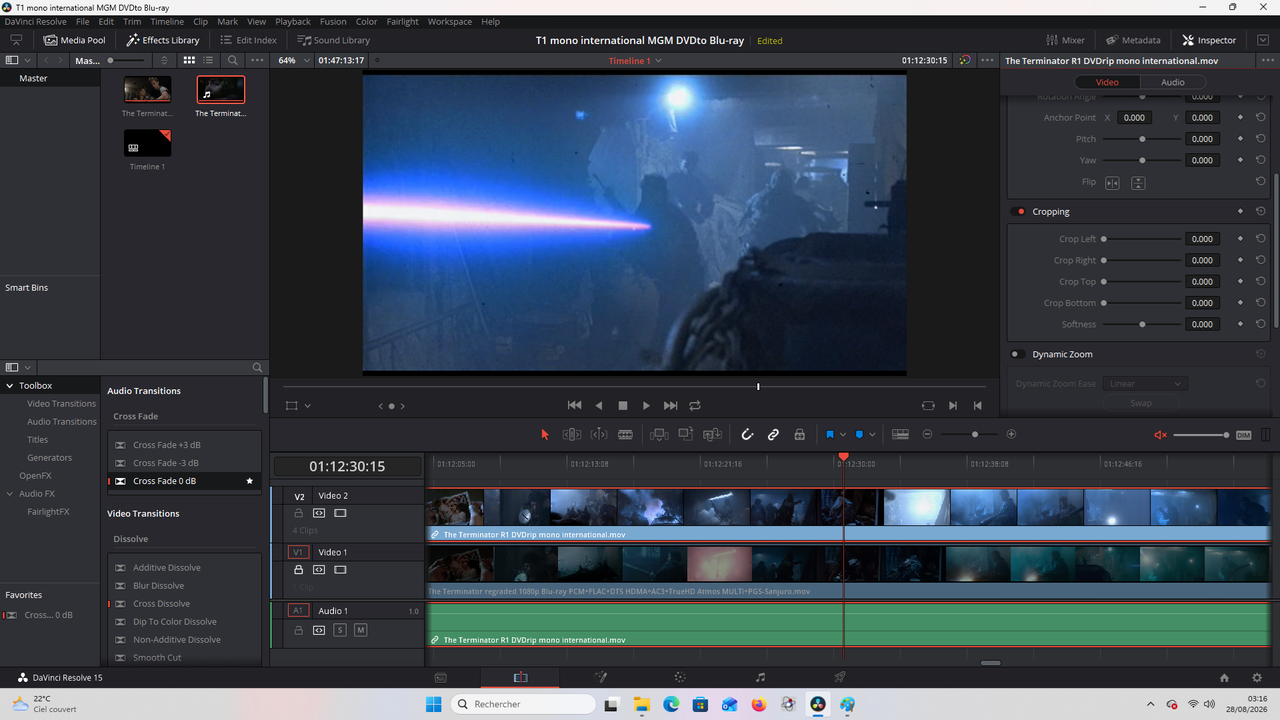Viewport: 1280px width, 720px height.
Task: Activate Trim Edit Mode tool
Action: click(572, 434)
